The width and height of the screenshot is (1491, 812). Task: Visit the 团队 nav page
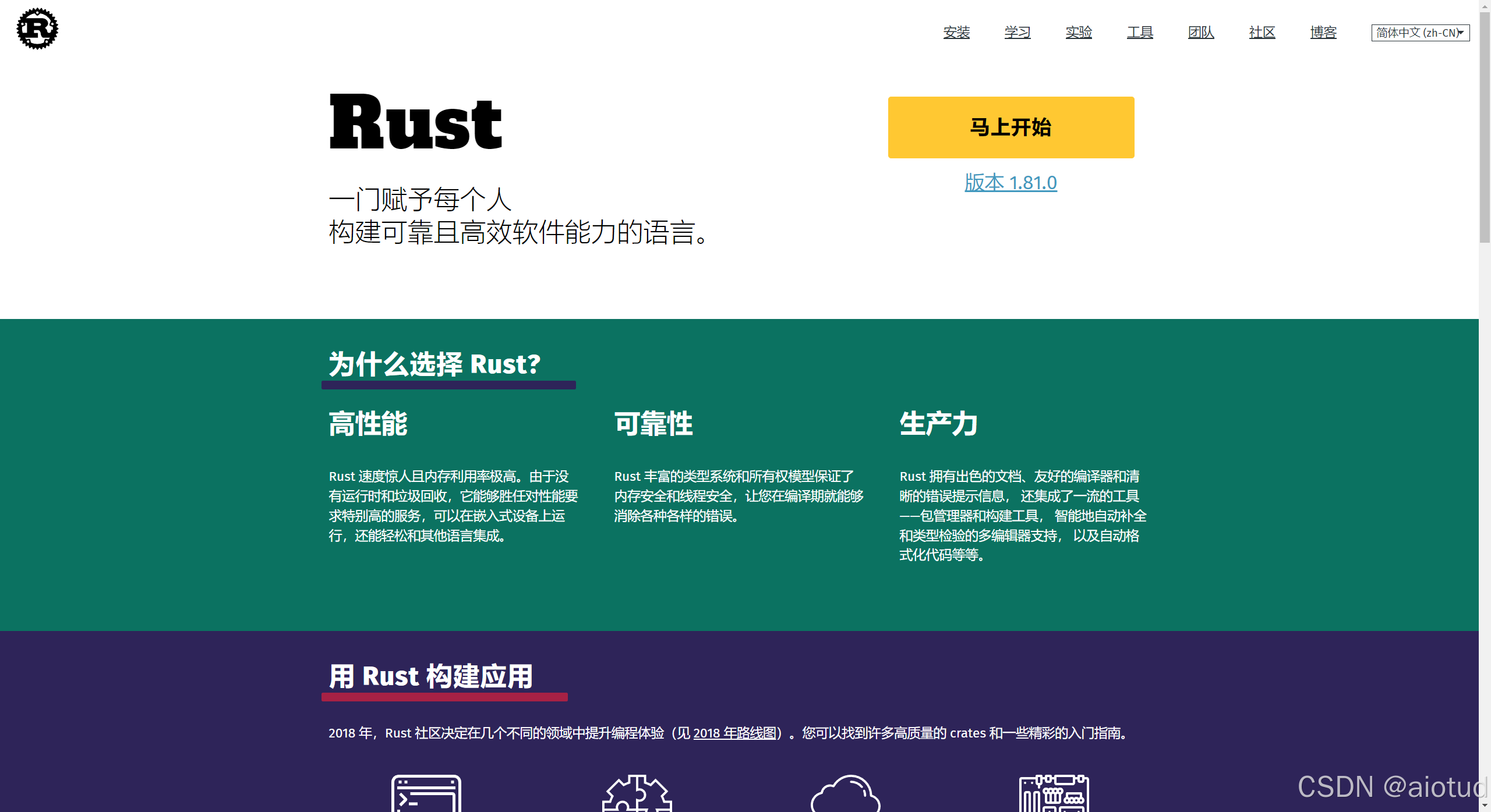click(1201, 33)
